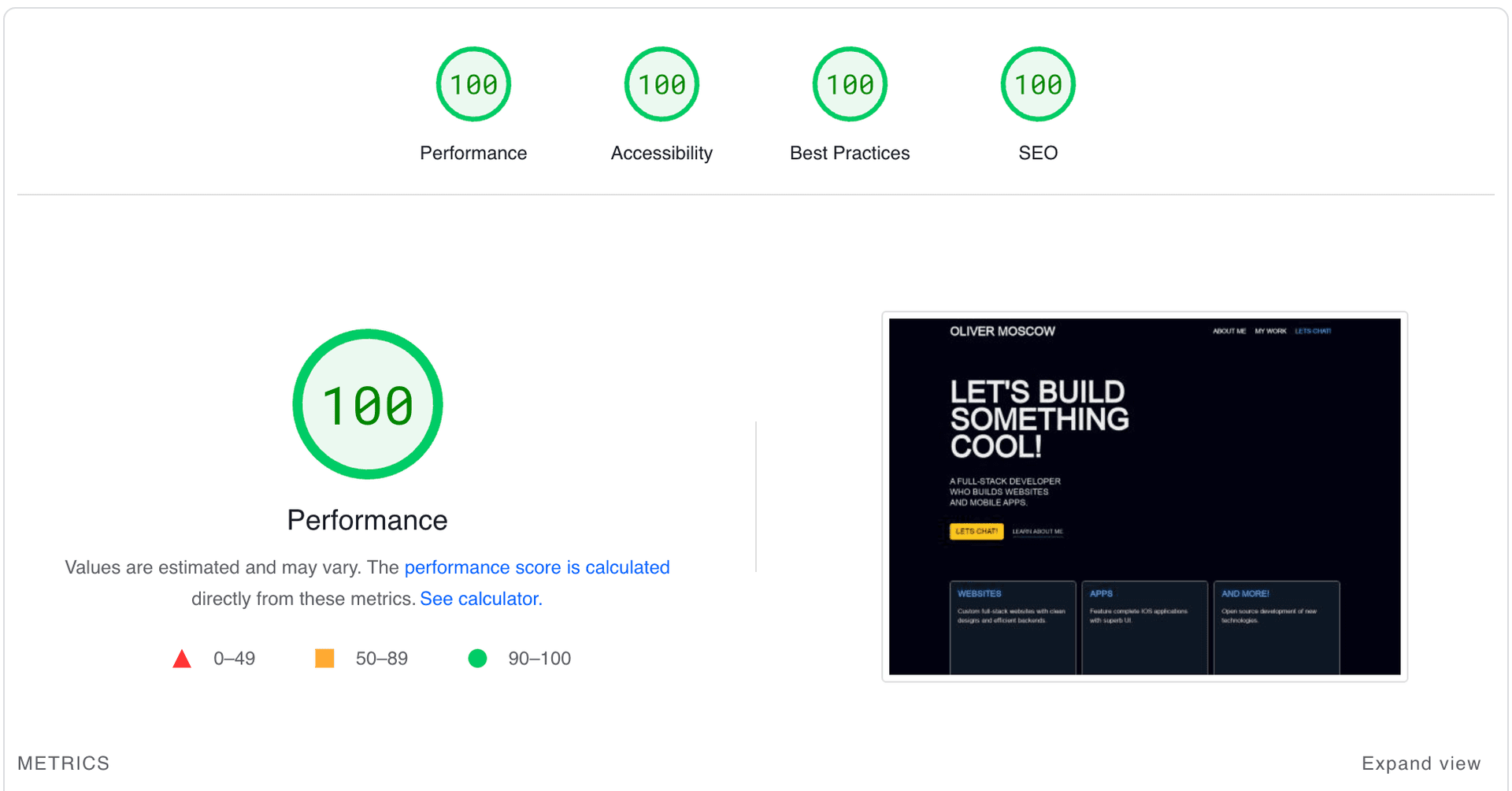The width and height of the screenshot is (1512, 791).
Task: Click the large Performance heading text
Action: pyautogui.click(x=367, y=520)
